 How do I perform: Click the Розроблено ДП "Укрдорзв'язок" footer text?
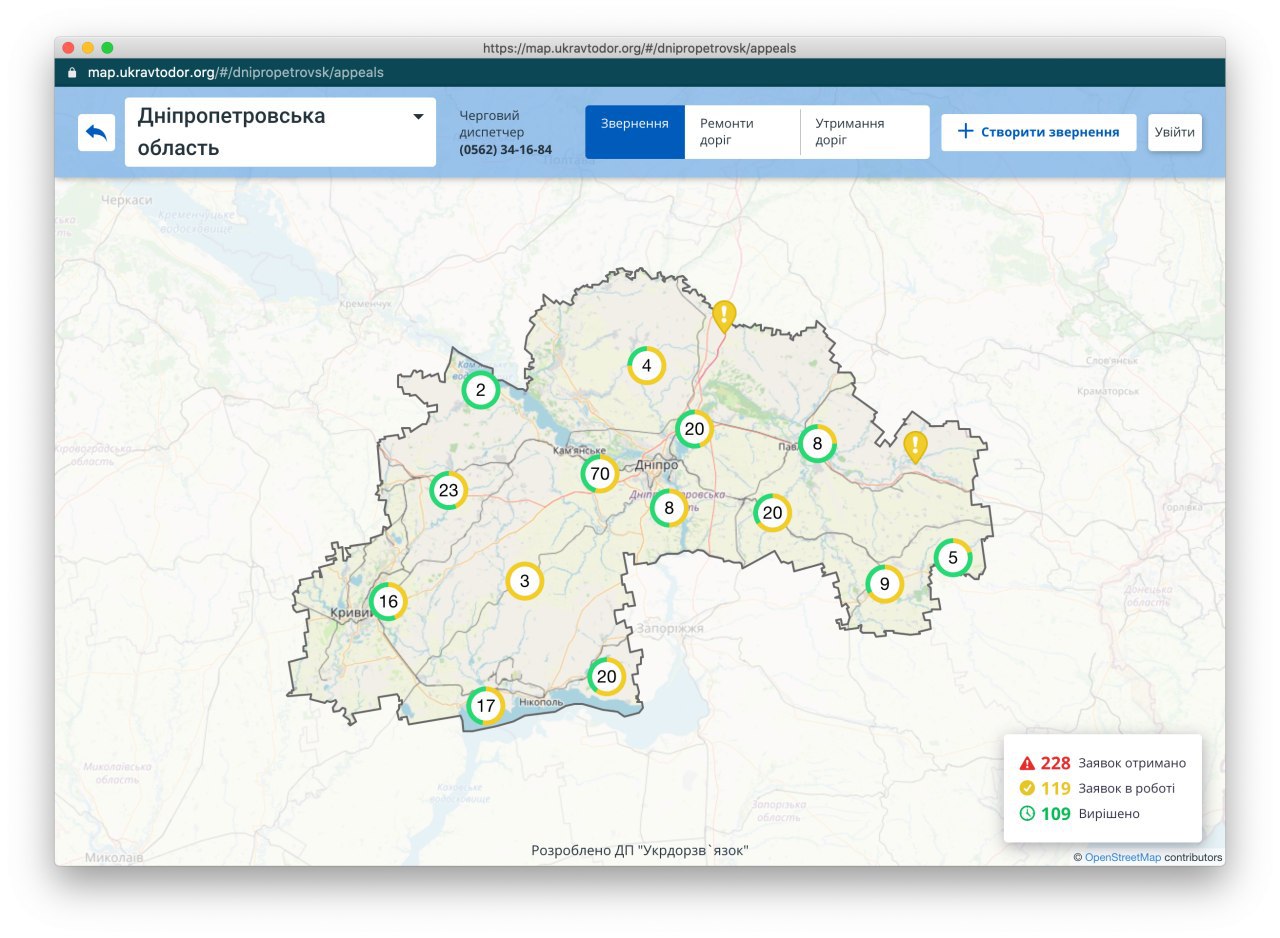[x=640, y=851]
